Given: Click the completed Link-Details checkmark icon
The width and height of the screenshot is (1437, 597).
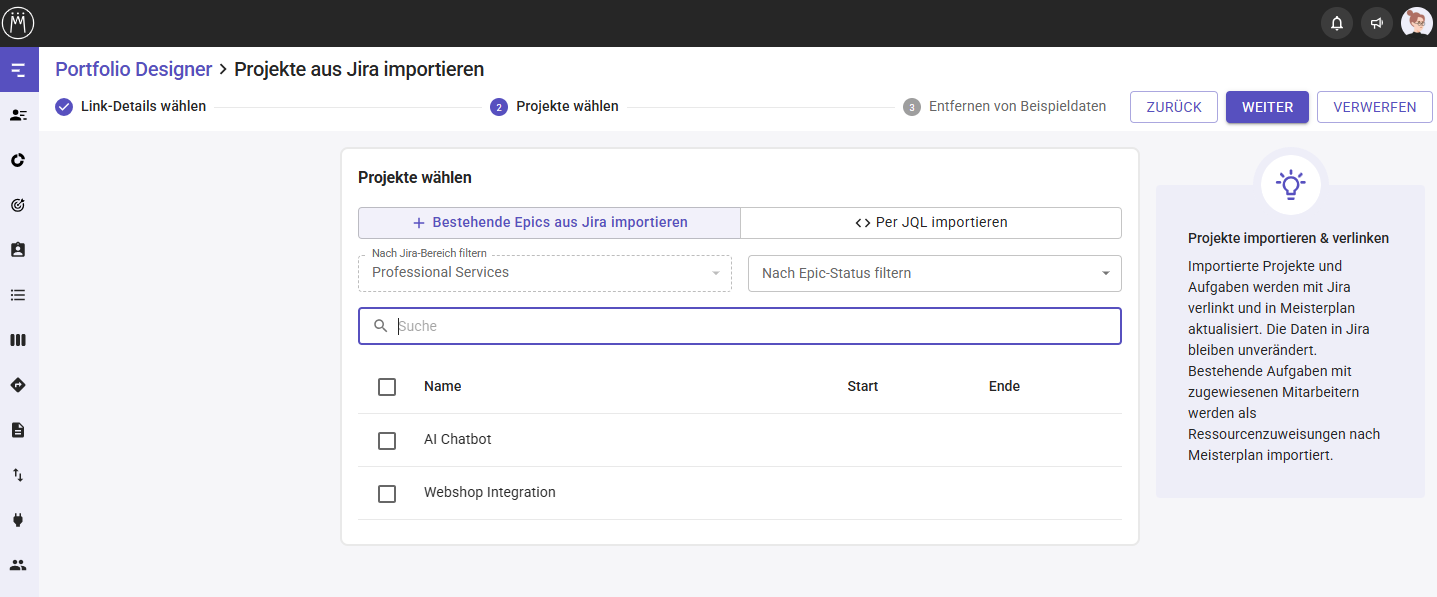Looking at the screenshot, I should click(64, 107).
